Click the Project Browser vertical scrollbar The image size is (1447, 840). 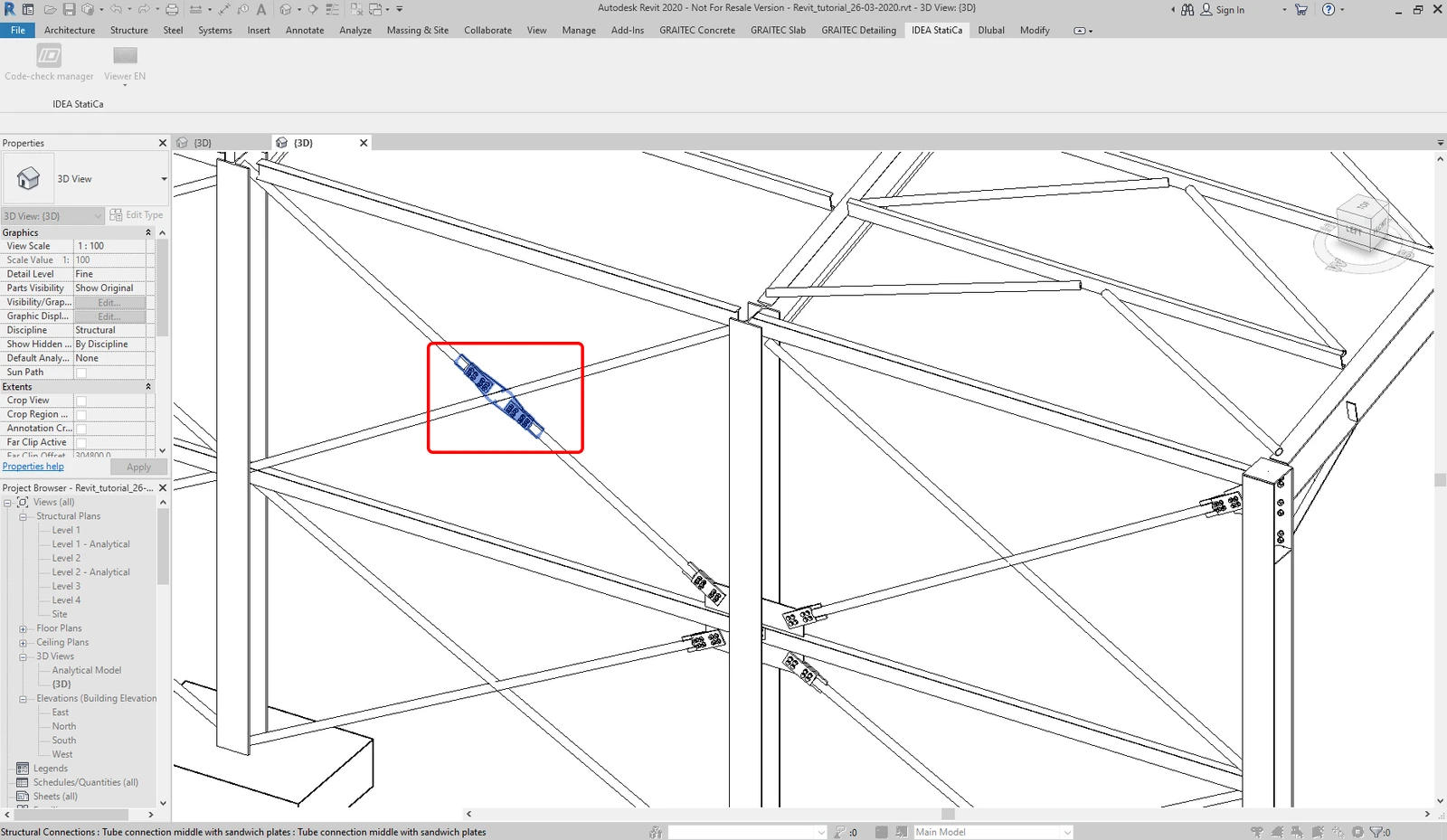pos(163,652)
